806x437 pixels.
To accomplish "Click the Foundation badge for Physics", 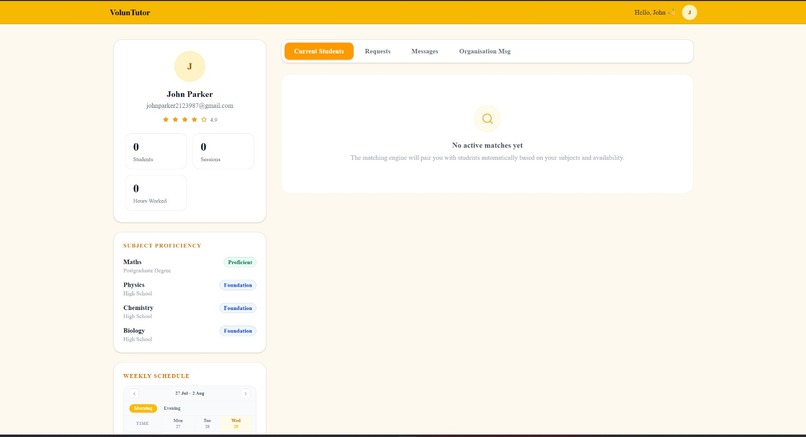I will coord(238,285).
